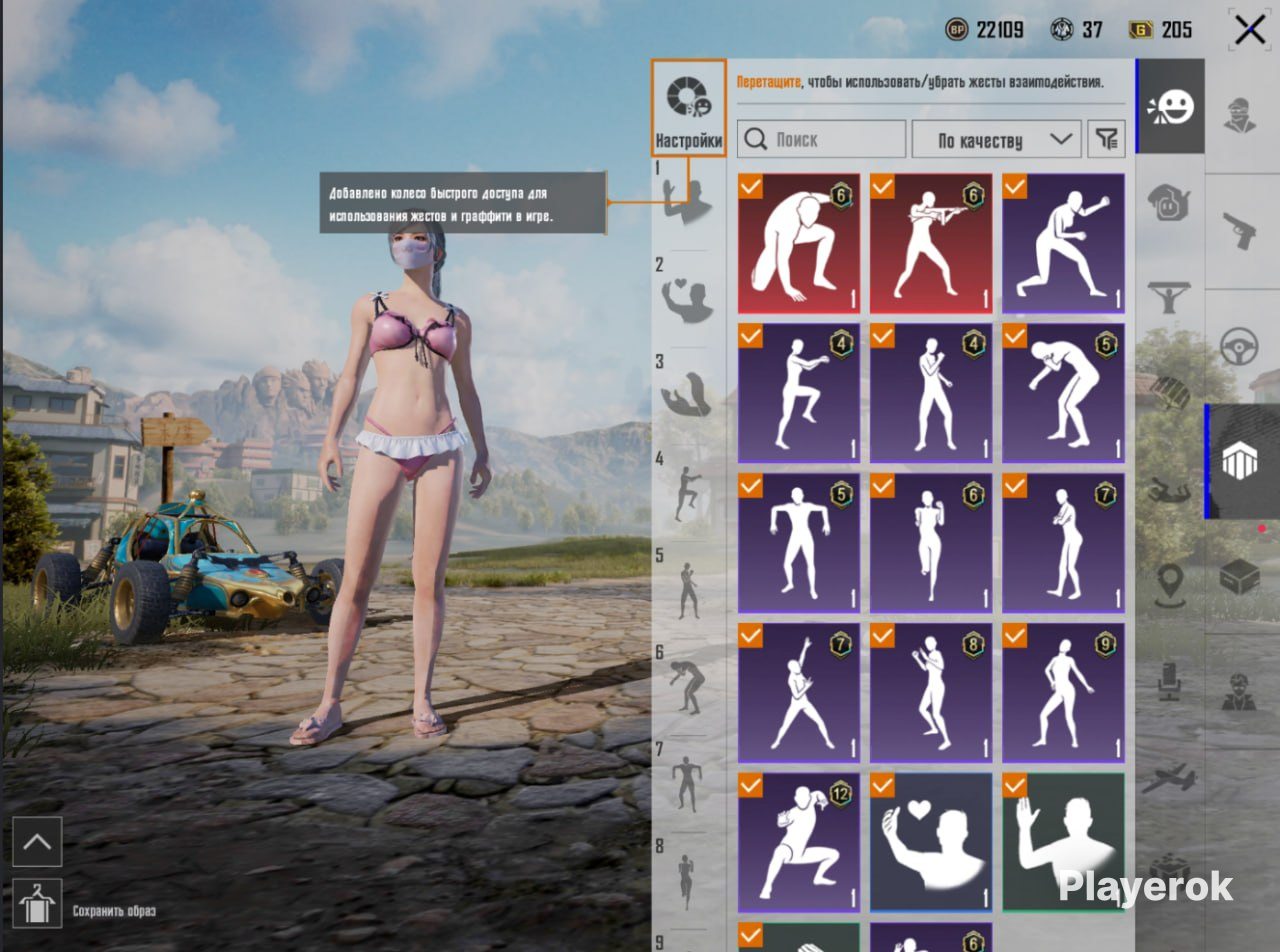
Task: Click the quick-access wheel tooltip text
Action: (x=441, y=203)
